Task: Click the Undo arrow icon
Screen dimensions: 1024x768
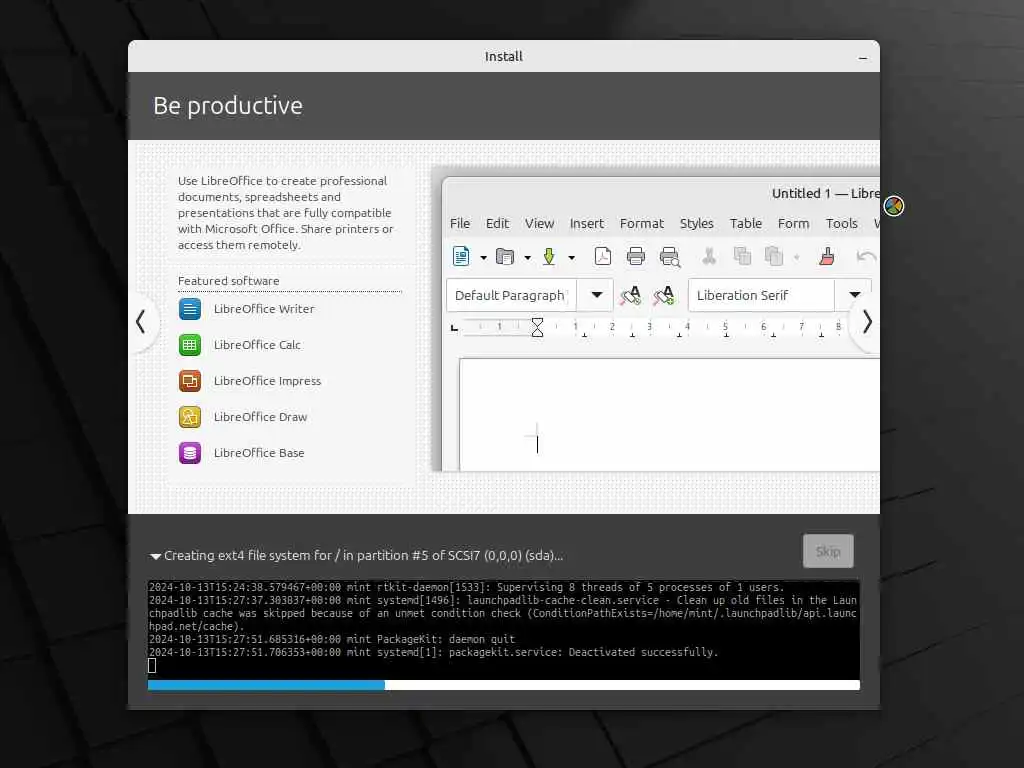Action: (866, 257)
